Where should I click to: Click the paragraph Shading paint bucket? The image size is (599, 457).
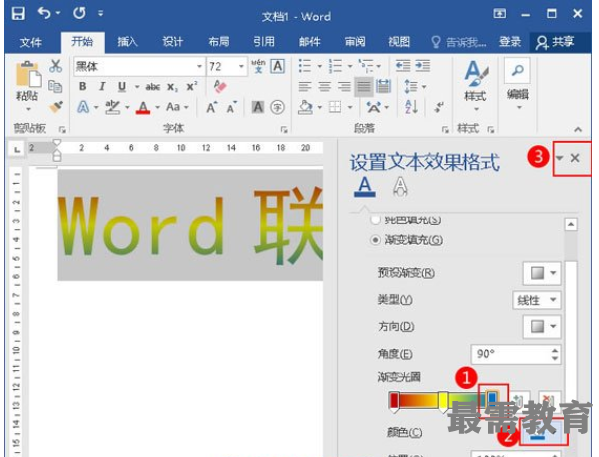pyautogui.click(x=305, y=107)
